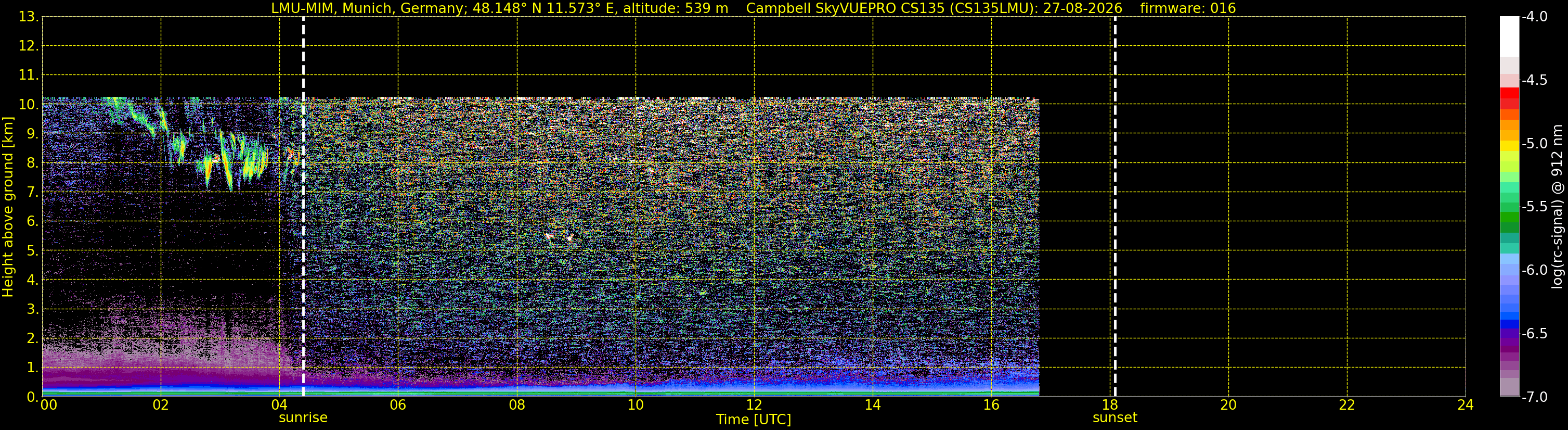Click the x-axis tick label '04'
1568x430 pixels.
pos(279,405)
